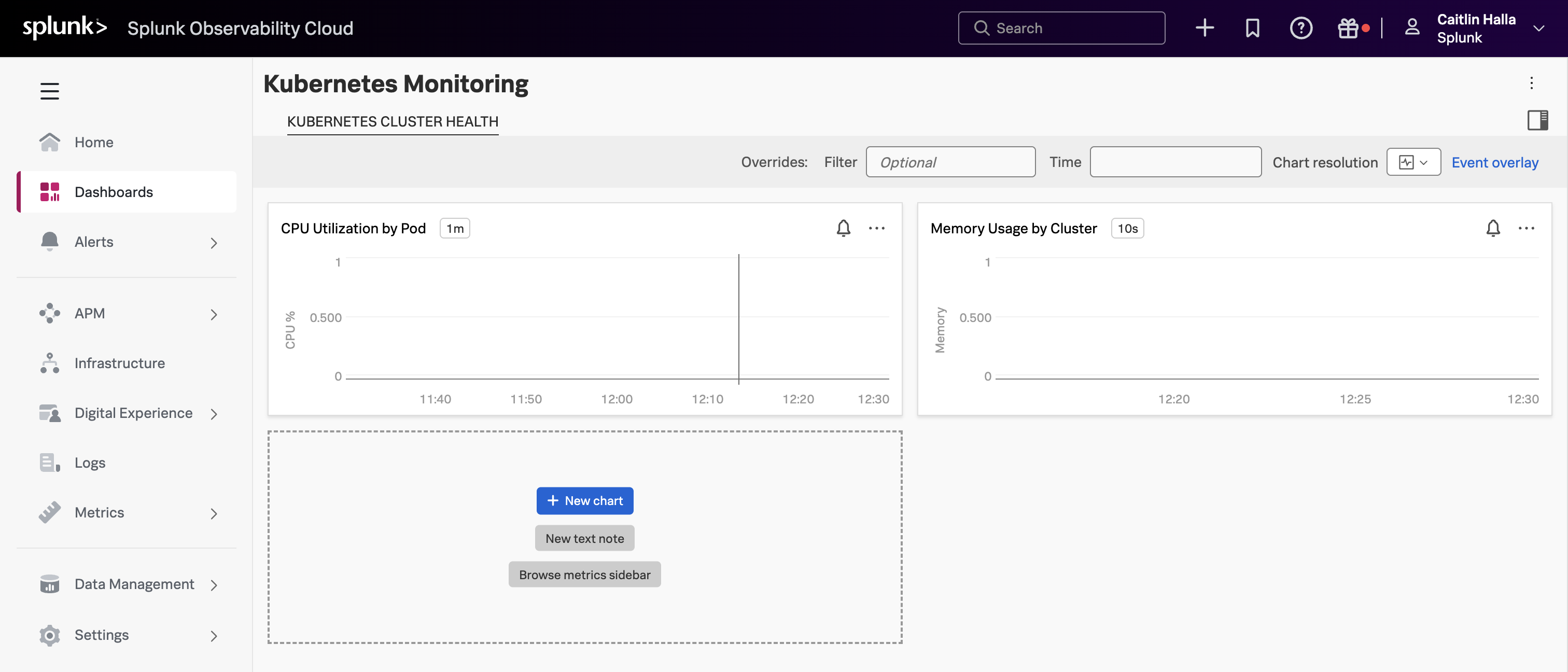Open Infrastructure in sidebar
The image size is (1568, 672).
click(x=127, y=363)
